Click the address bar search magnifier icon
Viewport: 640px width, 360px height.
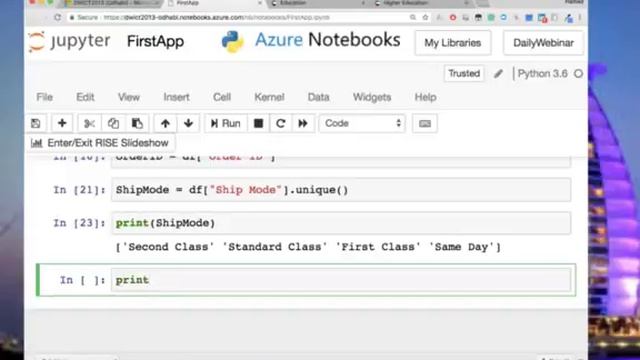tap(413, 18)
